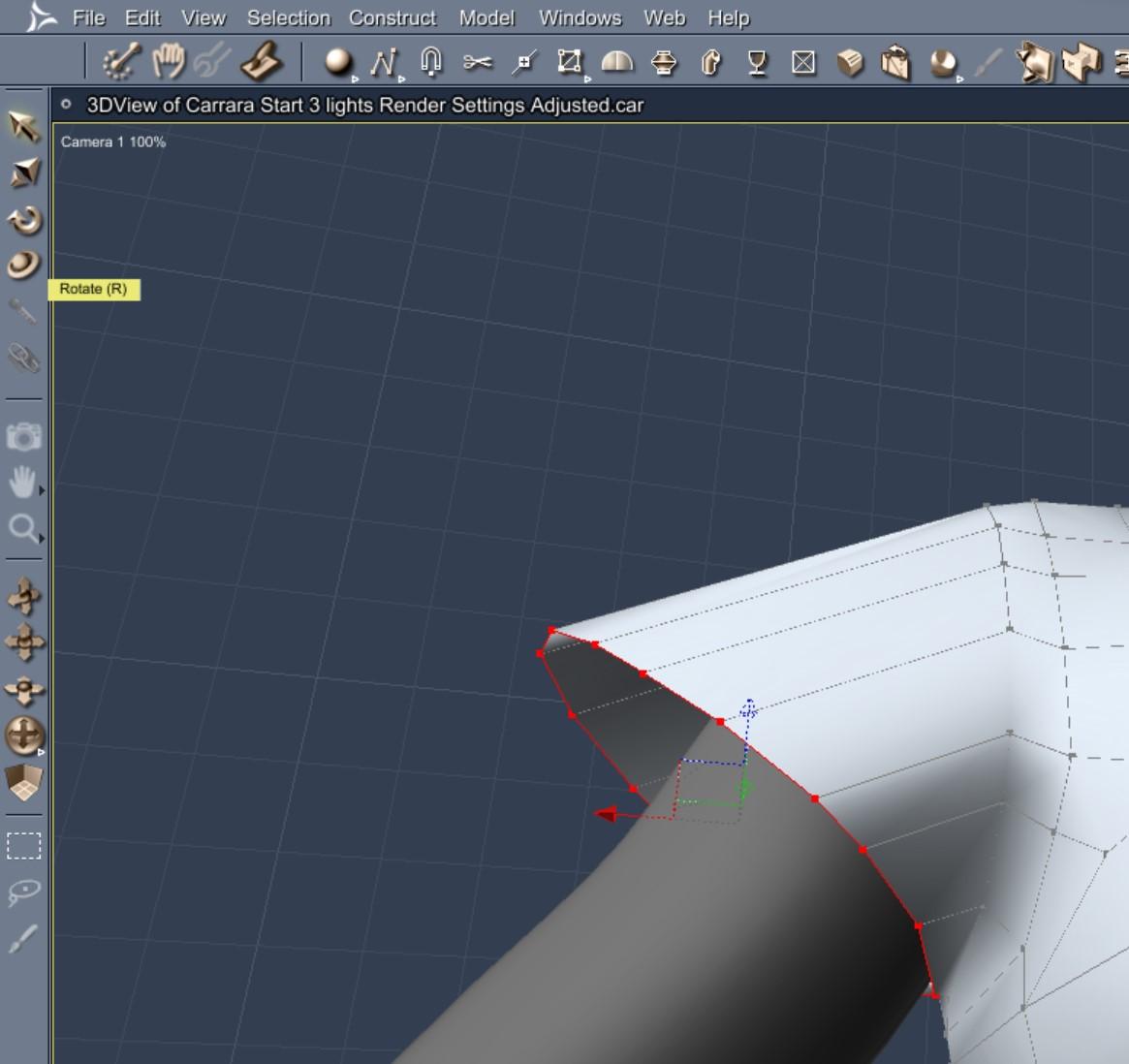Click the grabbing hand tool in the top toolbar
This screenshot has height=1064, width=1129.
(169, 60)
